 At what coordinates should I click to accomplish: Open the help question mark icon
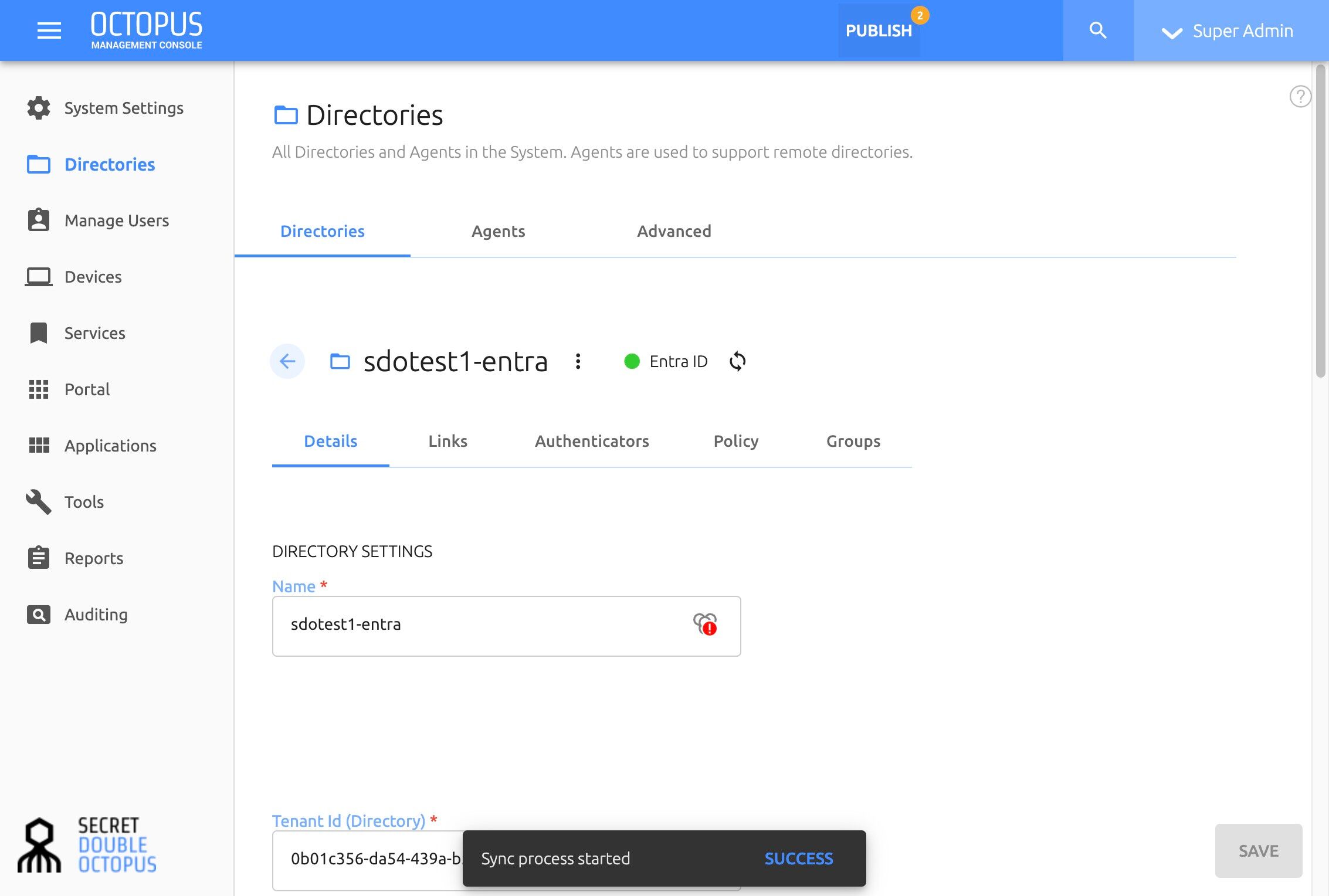coord(1300,96)
